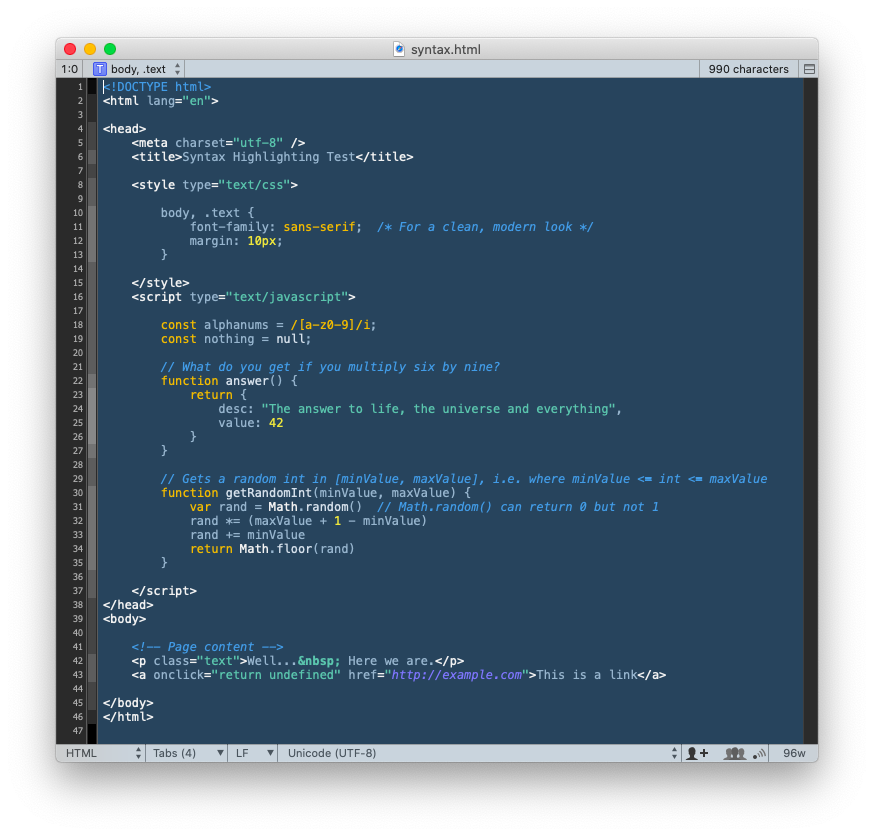Click the closing </html> tag
This screenshot has height=836, width=874.
pyautogui.click(x=128, y=717)
